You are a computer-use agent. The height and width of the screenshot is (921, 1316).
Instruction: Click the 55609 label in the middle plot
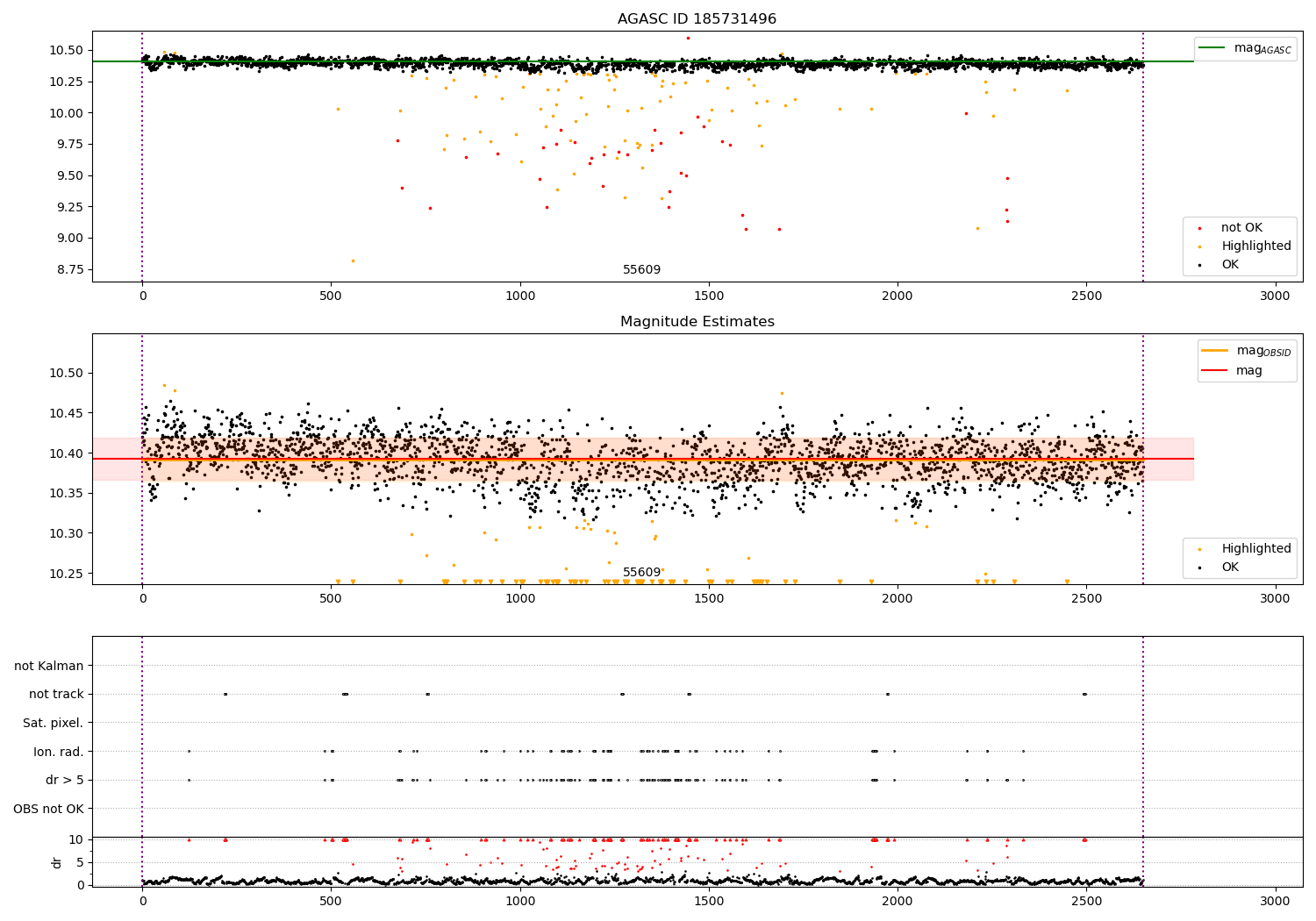pos(642,573)
